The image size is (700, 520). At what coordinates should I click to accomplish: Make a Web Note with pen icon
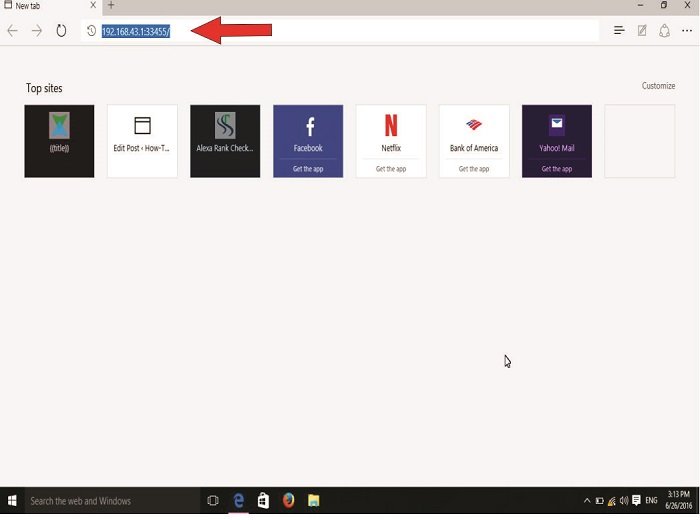(642, 30)
